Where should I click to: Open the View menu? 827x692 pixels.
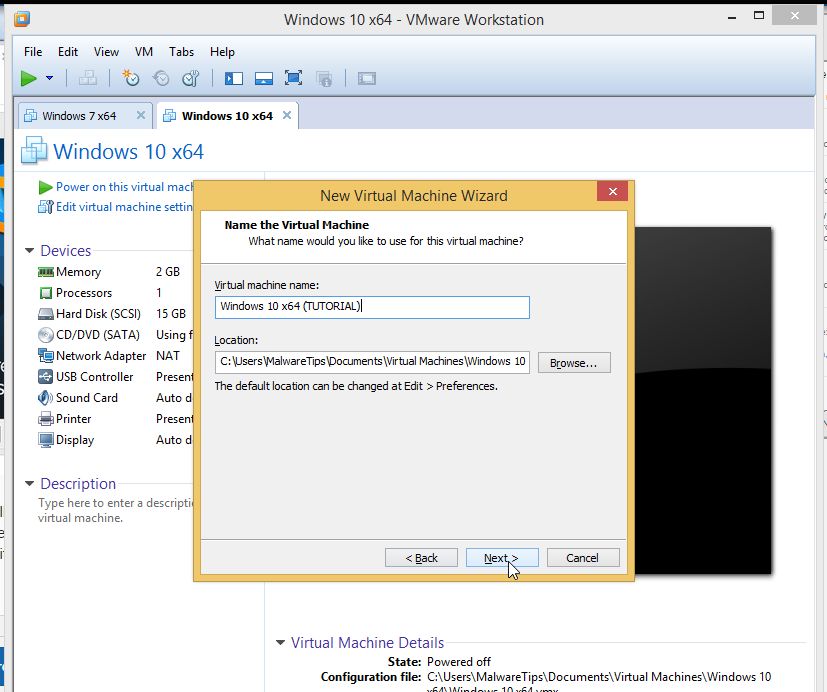(x=106, y=52)
